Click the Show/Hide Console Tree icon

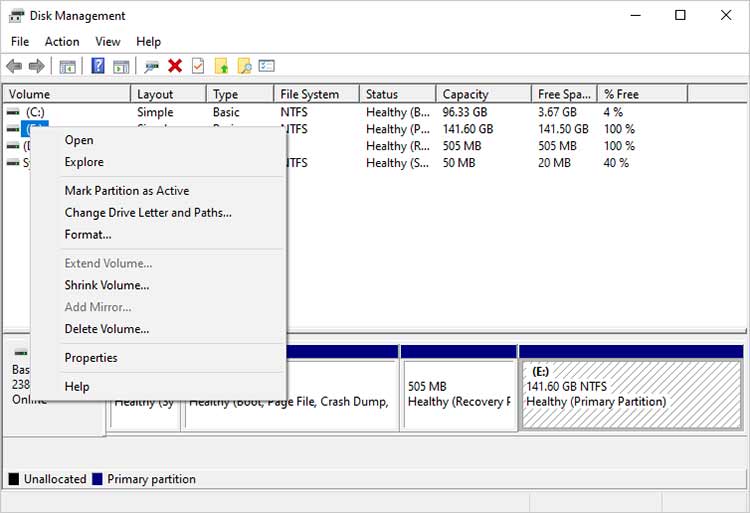pos(67,66)
